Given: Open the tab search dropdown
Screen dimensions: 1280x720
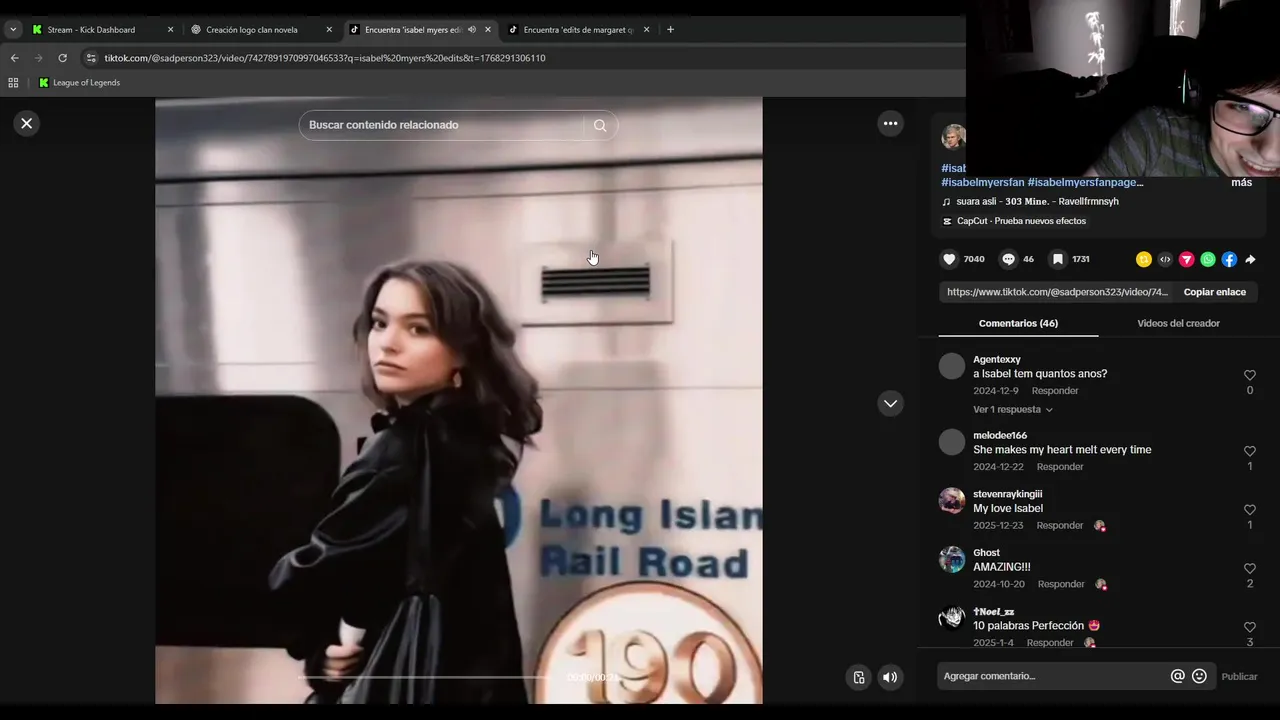Looking at the screenshot, I should [x=13, y=30].
